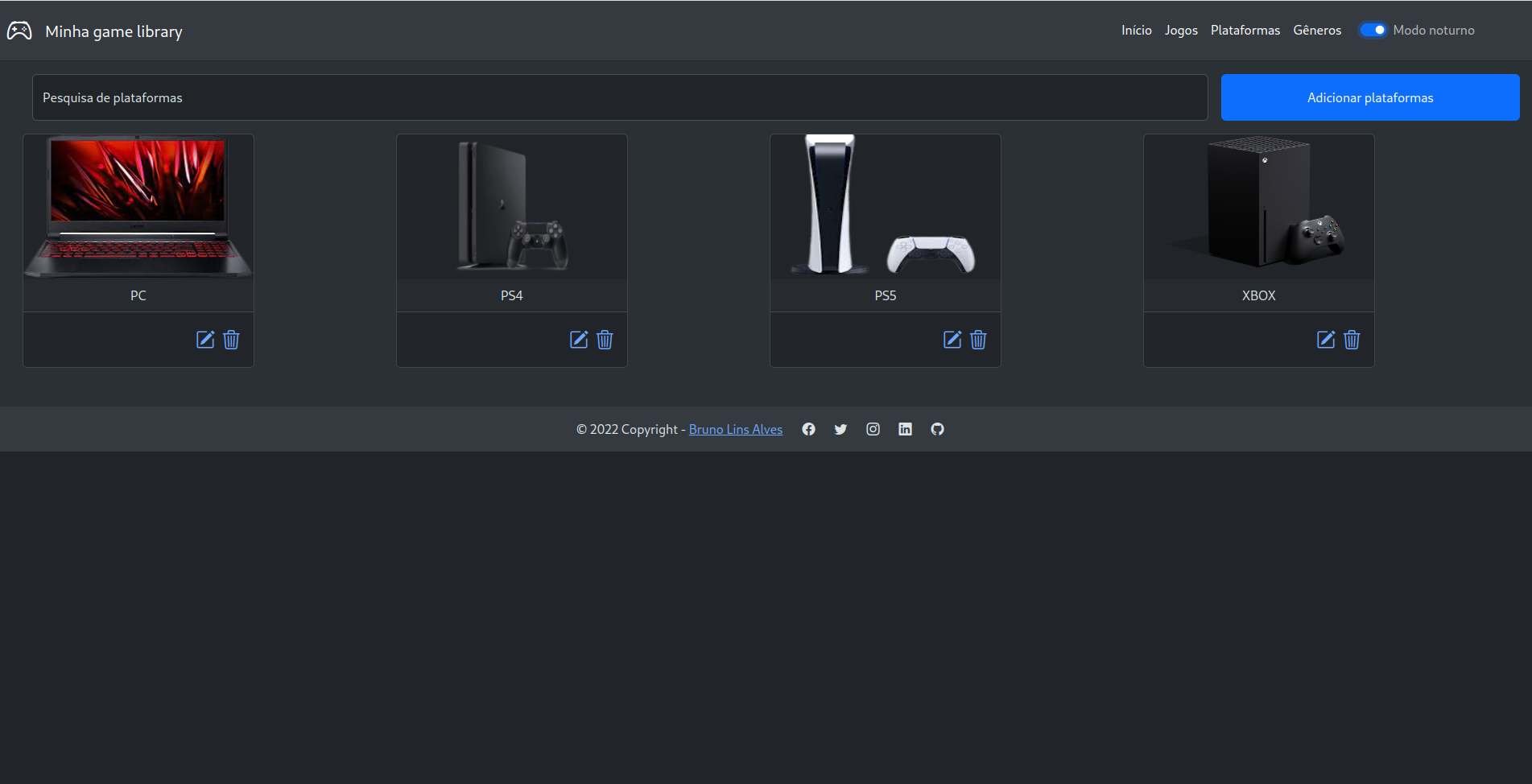Open the Instagram footer icon
Viewport: 1532px width, 784px height.
873,429
